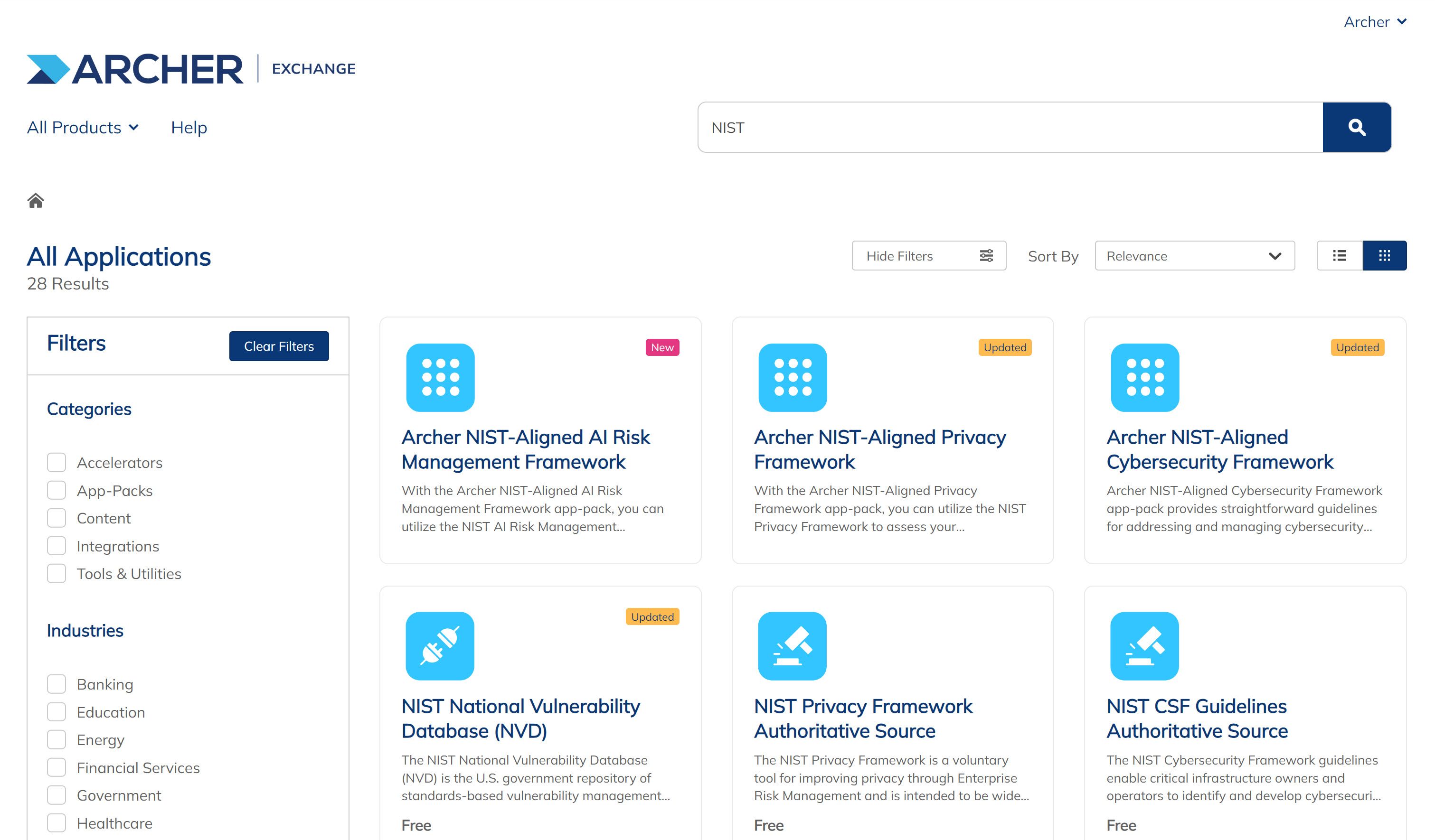Image resolution: width=1435 pixels, height=840 pixels.
Task: Tick the Financial Services industry filter
Action: 57,767
